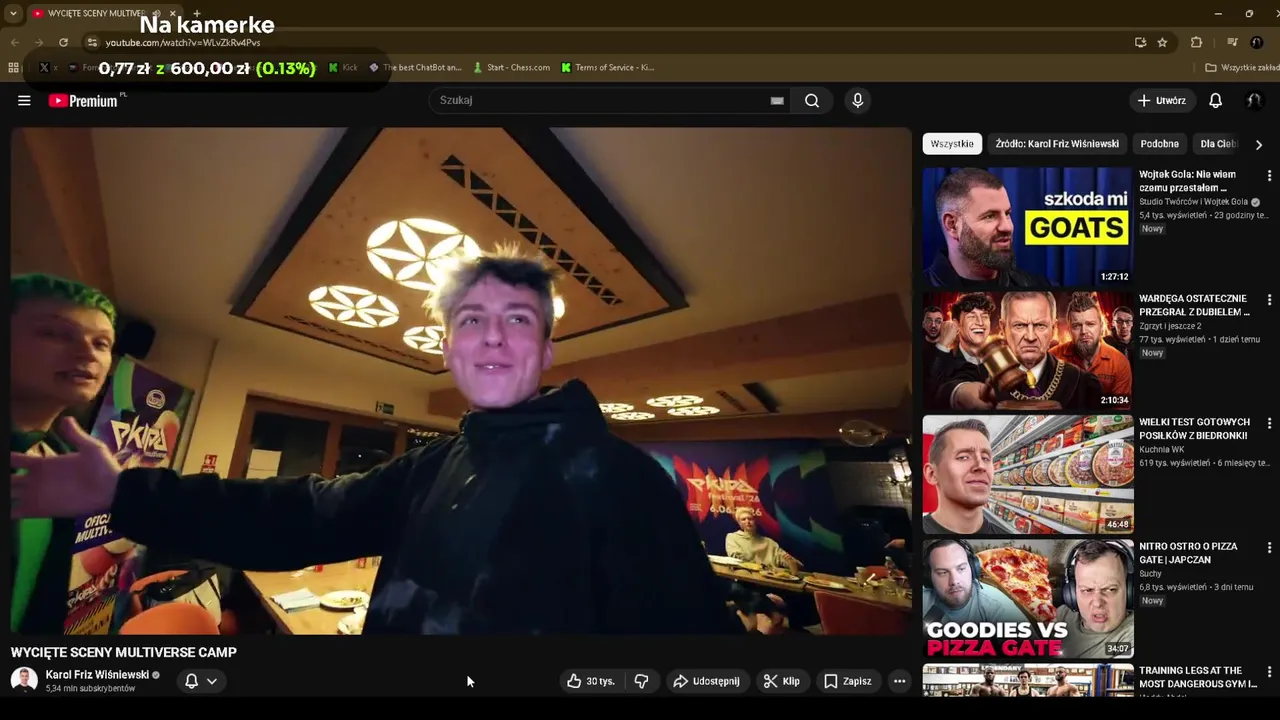1280x720 pixels.
Task: Open a new browser tab
Action: 196,13
